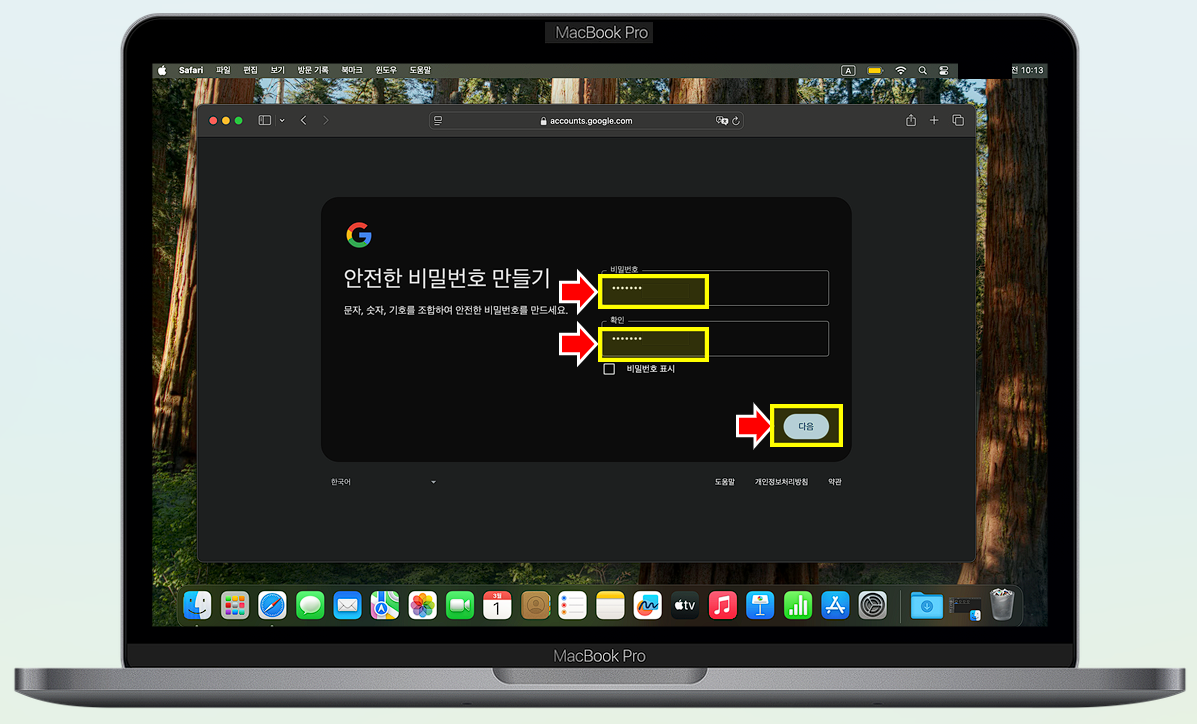Viewport: 1197px width, 724px height.
Task: Open Apple TV from the Dock
Action: pyautogui.click(x=685, y=606)
